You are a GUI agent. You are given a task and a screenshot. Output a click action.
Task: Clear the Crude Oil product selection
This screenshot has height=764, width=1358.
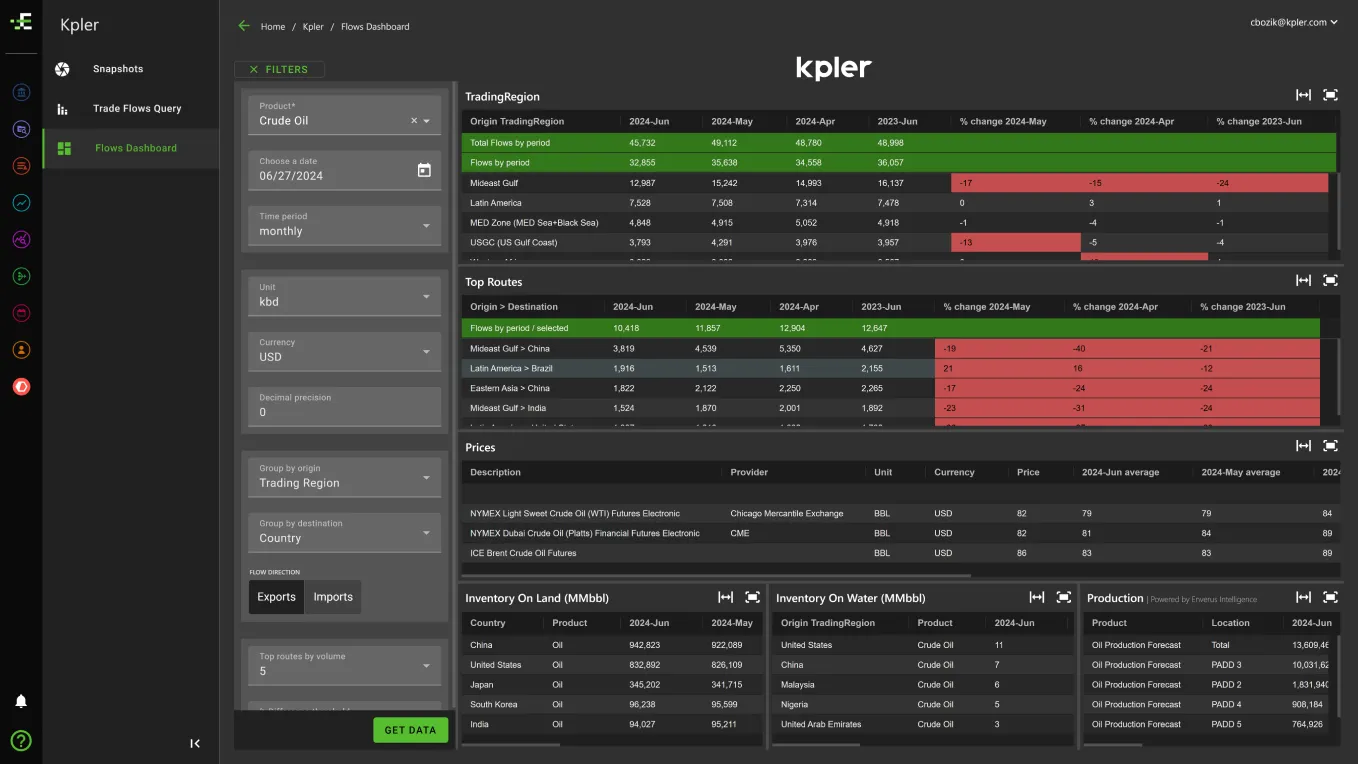coord(413,120)
